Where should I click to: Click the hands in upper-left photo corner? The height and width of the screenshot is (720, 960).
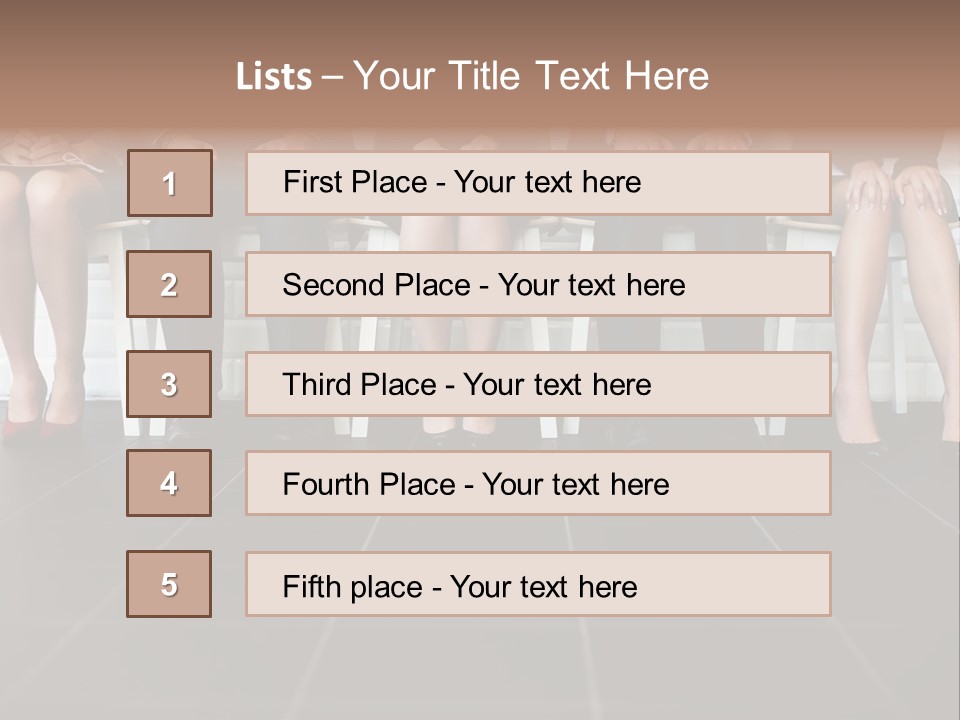coord(50,155)
